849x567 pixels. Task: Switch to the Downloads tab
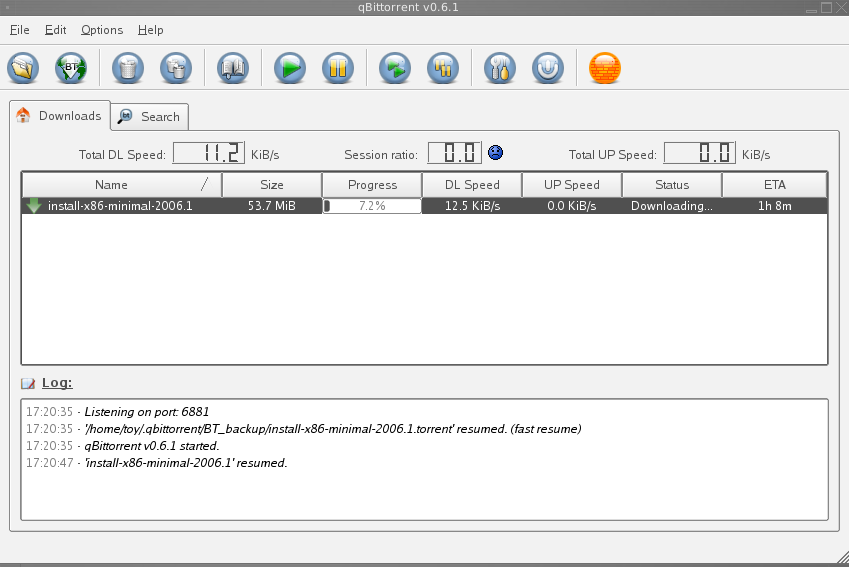[60, 116]
